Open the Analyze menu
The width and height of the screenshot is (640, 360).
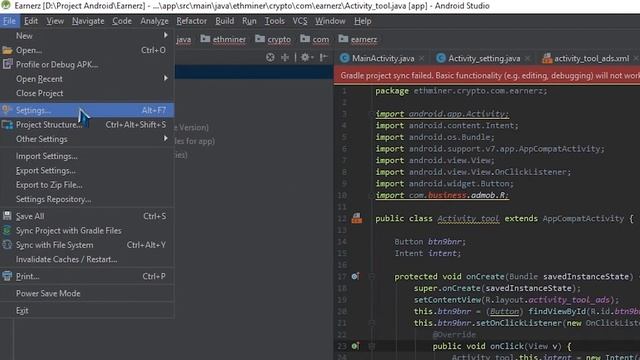154,21
